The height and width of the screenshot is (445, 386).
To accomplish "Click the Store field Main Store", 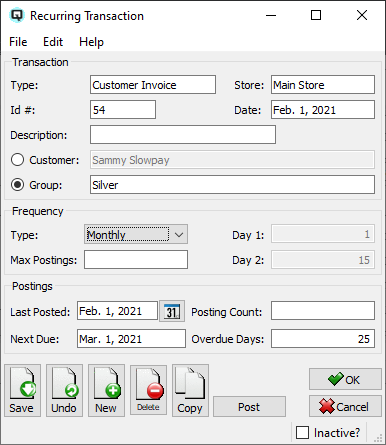I will click(x=323, y=85).
